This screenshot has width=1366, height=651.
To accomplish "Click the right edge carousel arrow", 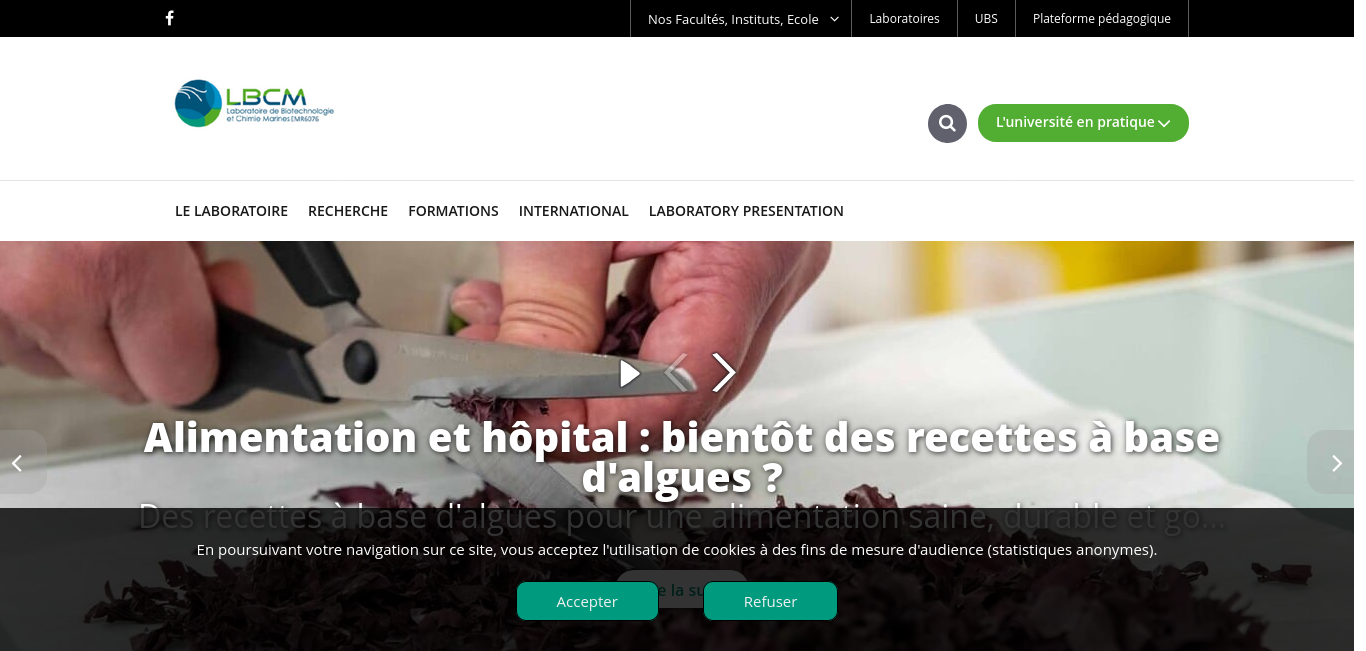I will pos(1336,462).
